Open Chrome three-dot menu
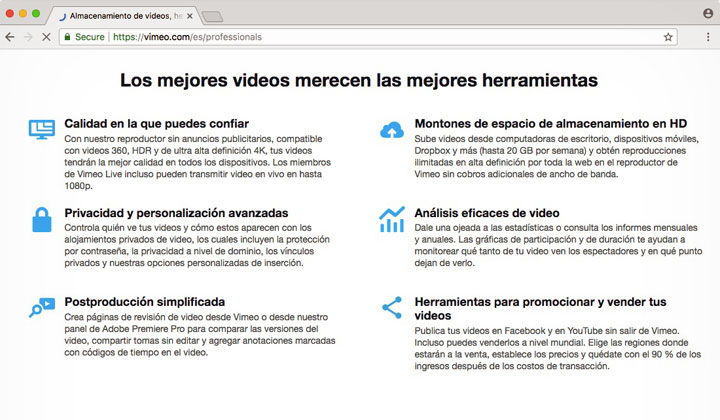 click(x=708, y=37)
